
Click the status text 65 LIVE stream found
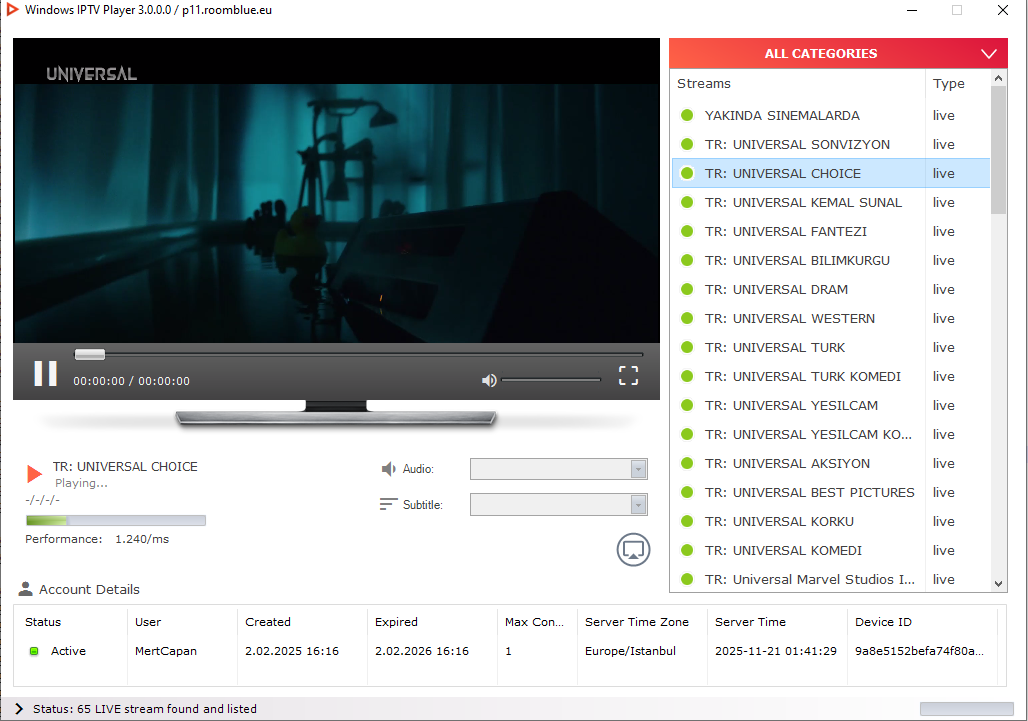point(145,709)
